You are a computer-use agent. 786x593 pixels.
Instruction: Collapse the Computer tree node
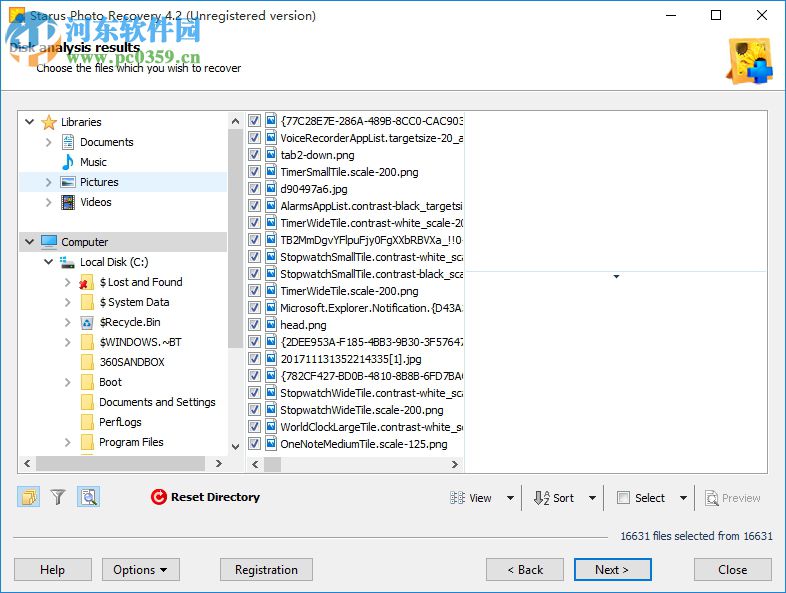30,242
